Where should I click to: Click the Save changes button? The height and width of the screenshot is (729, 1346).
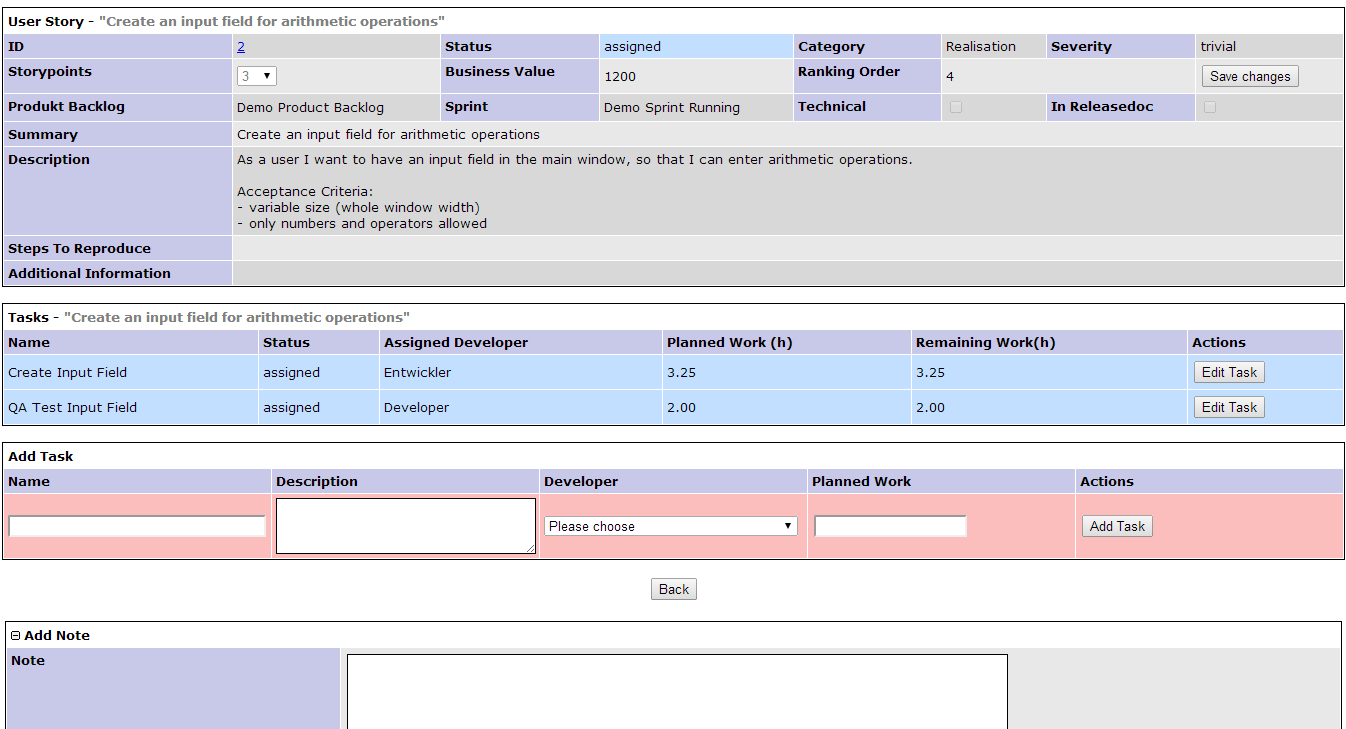[1249, 75]
